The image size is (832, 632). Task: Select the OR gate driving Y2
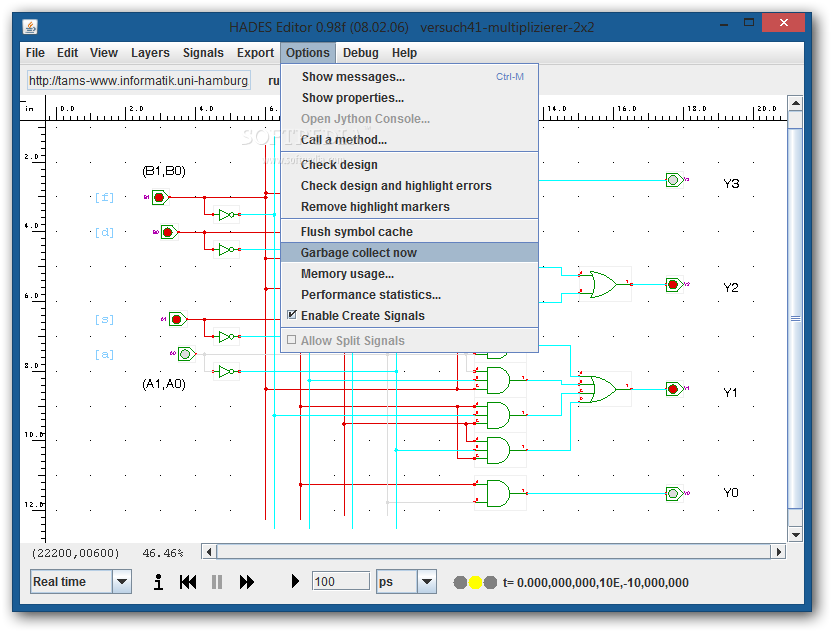click(604, 284)
